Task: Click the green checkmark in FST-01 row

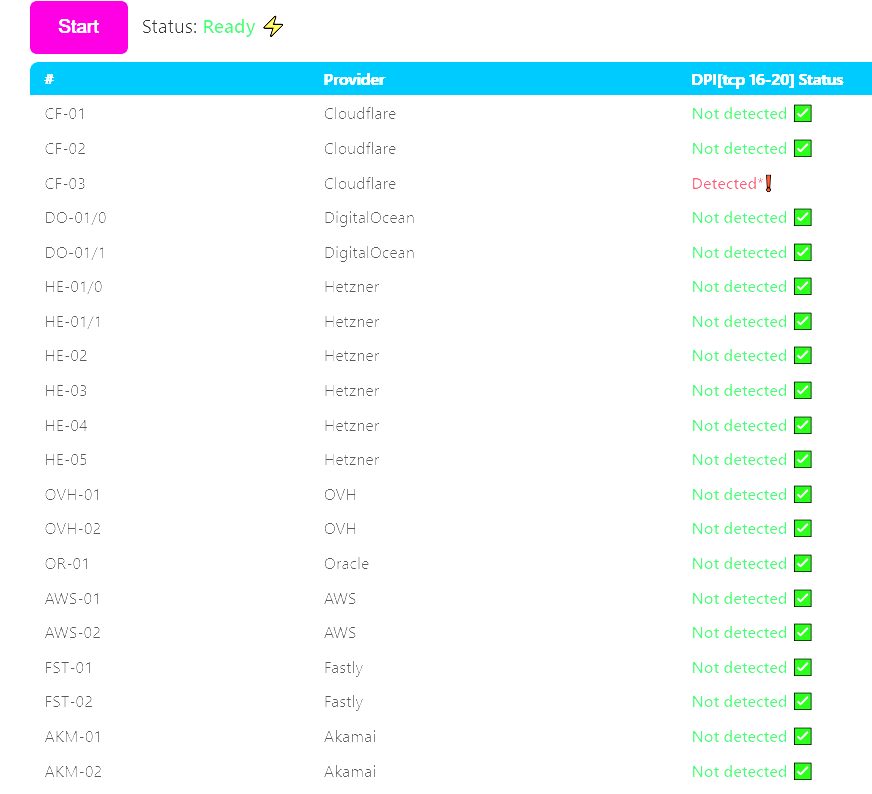Action: click(x=802, y=667)
